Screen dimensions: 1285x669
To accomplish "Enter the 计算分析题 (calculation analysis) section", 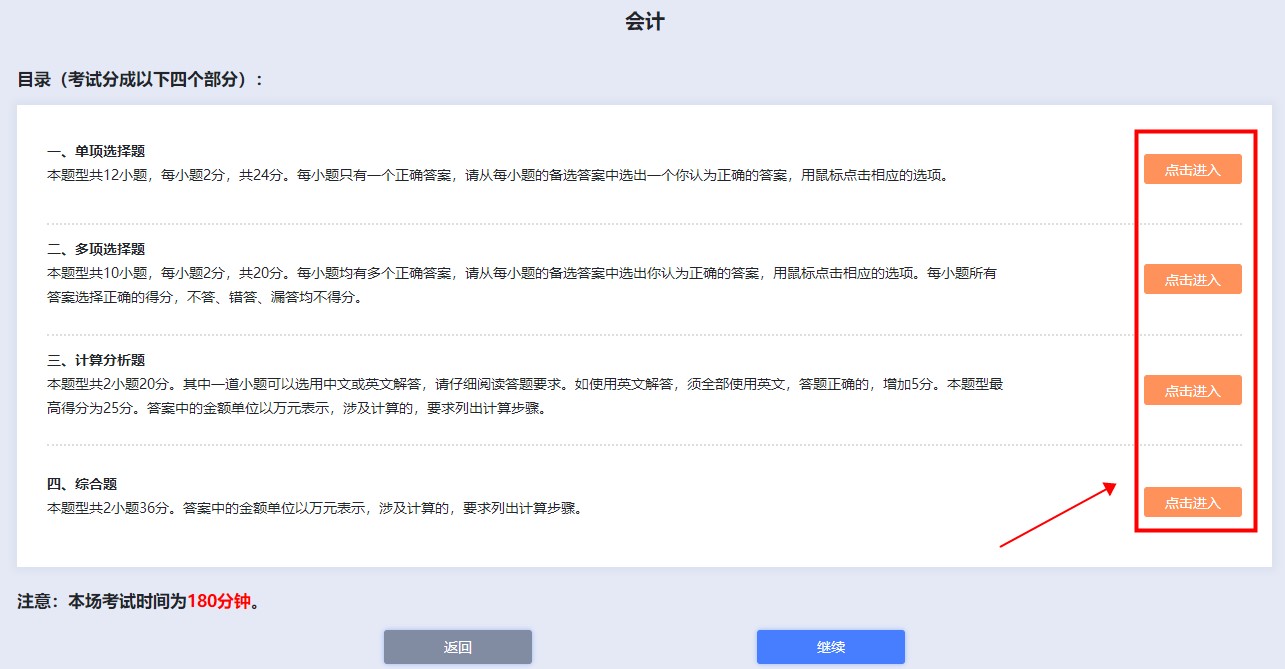I will 1191,390.
